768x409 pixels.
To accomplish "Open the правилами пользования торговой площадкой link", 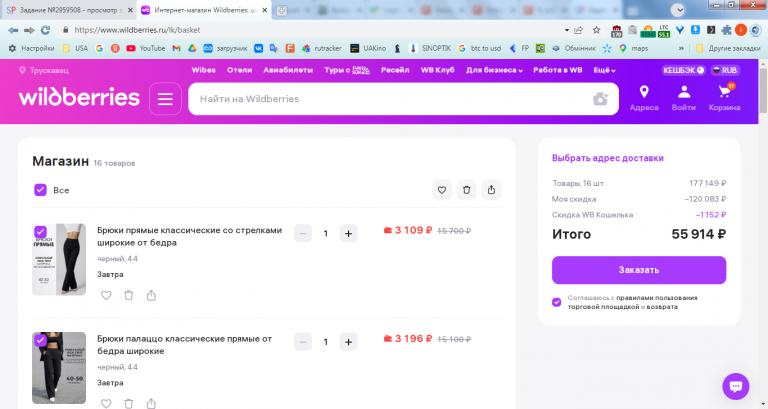I will [x=633, y=302].
